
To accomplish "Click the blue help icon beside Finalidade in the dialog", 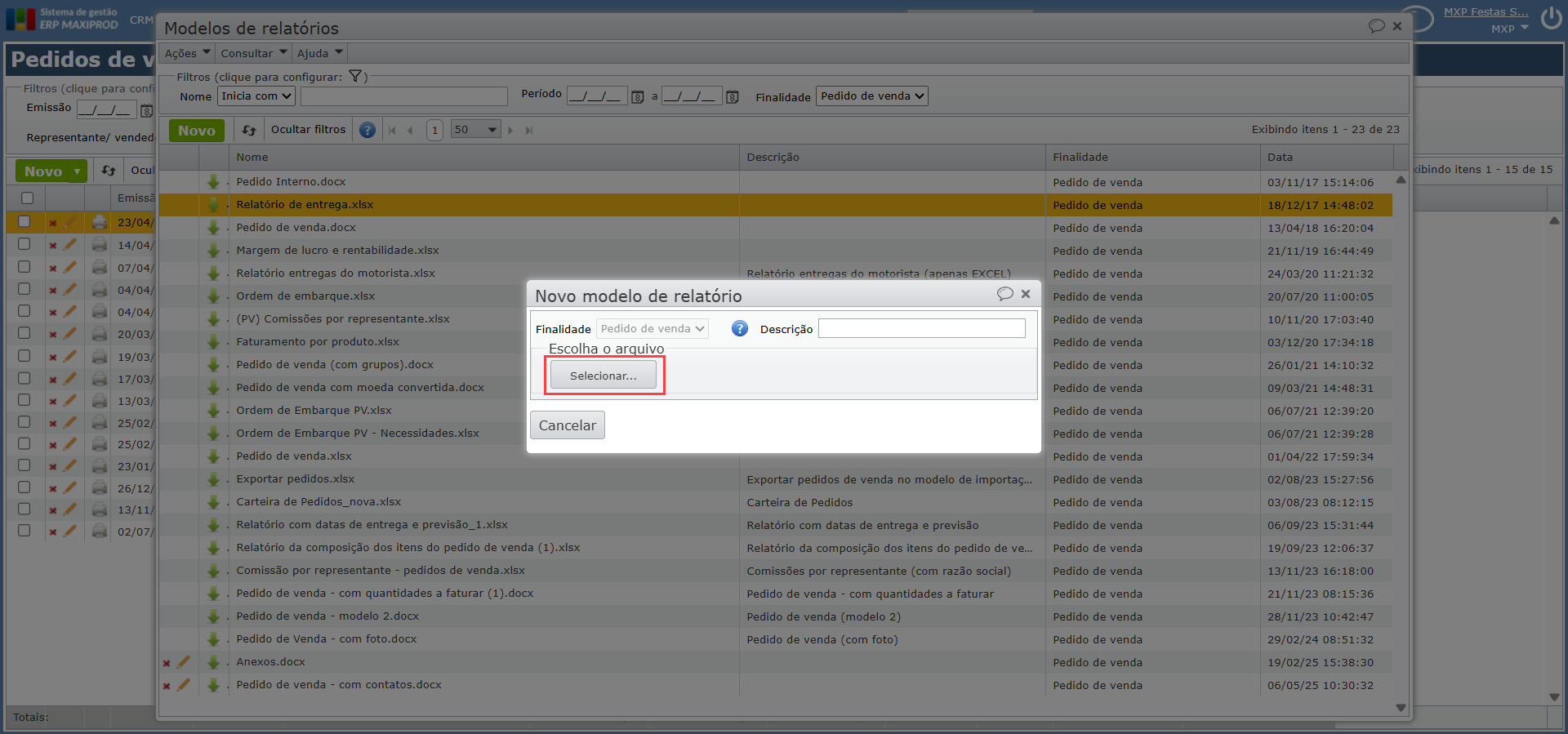I will coord(739,328).
